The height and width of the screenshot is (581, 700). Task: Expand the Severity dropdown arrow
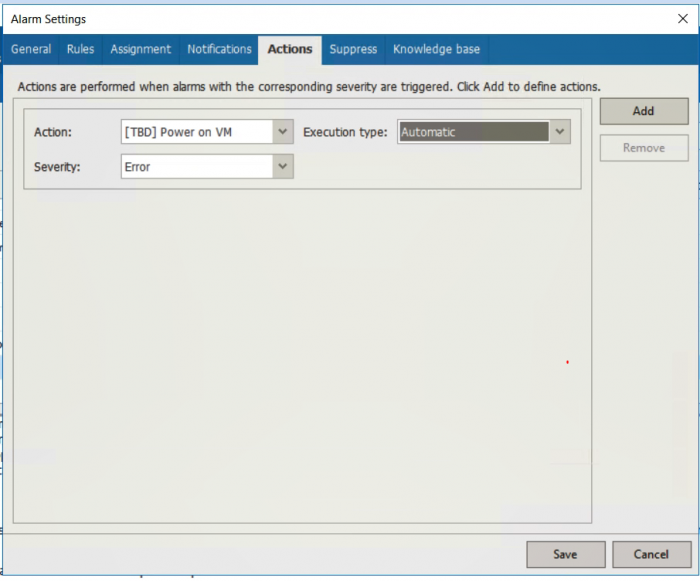[x=283, y=167]
